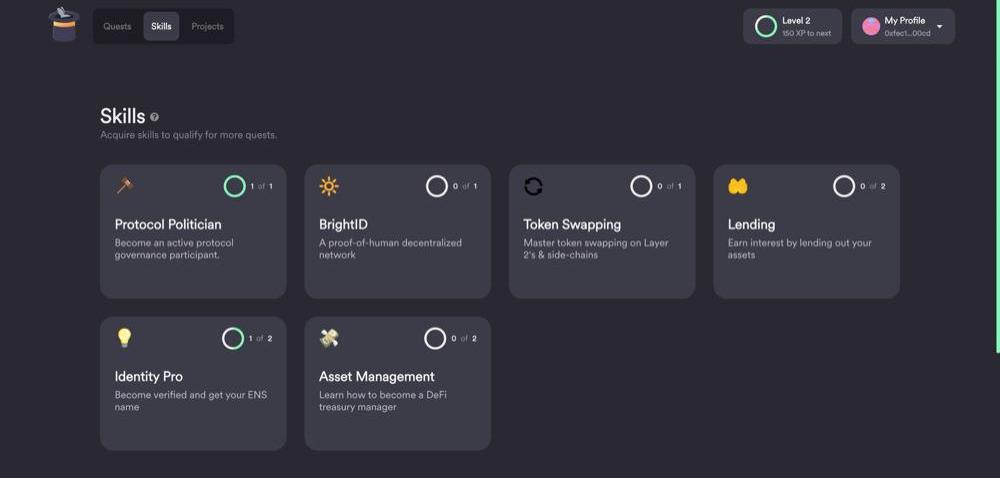1000x478 pixels.
Task: Click the gavel icon on Protocol Politician
Action: coord(125,185)
